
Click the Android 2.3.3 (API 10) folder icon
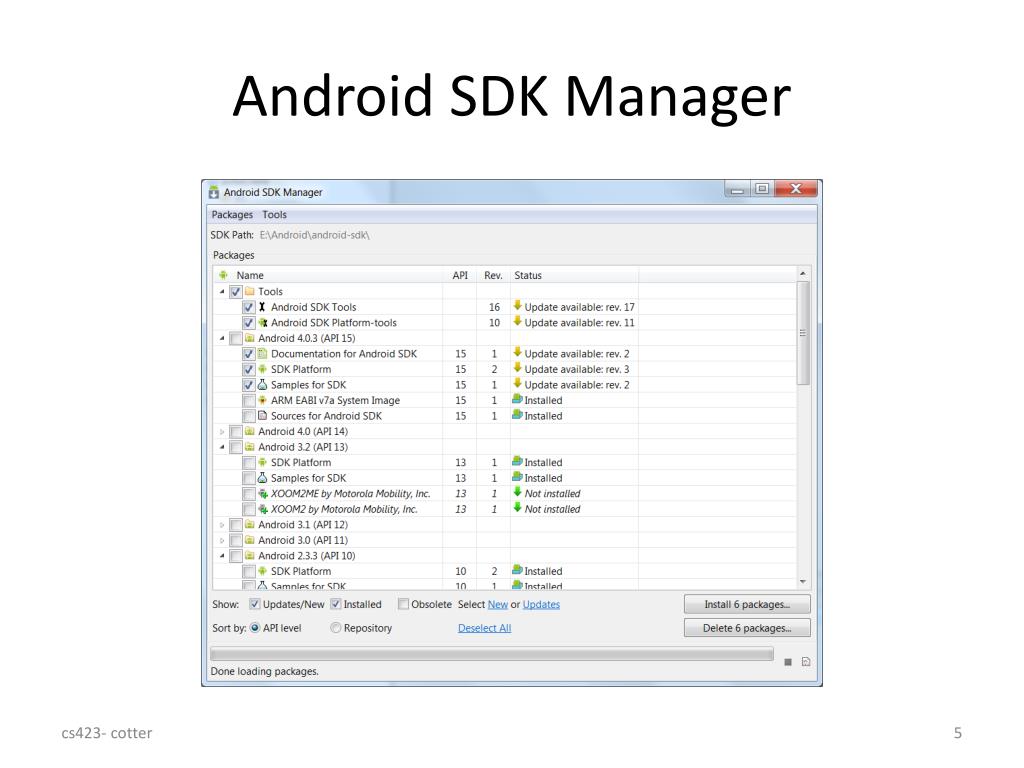[249, 556]
